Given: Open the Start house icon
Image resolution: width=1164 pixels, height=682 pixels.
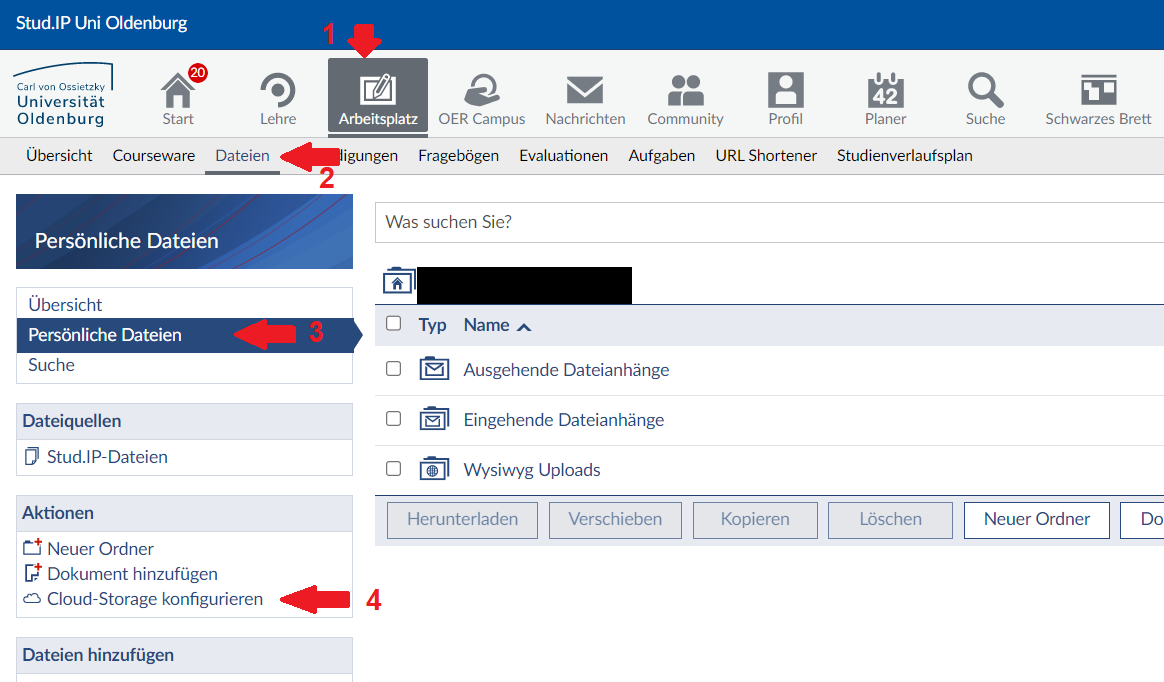Looking at the screenshot, I should click(x=178, y=92).
